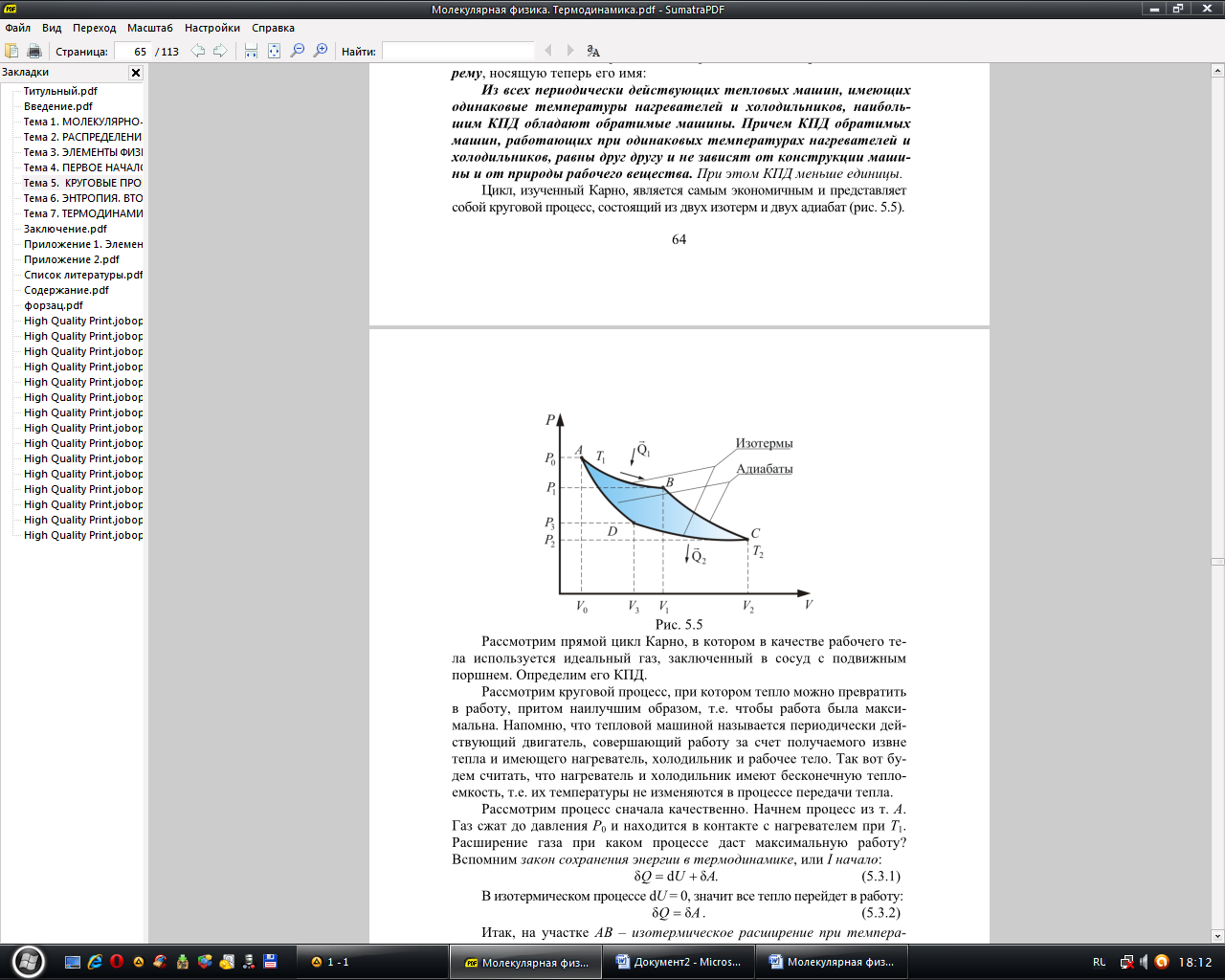This screenshot has width=1225, height=980.
Task: Click the 18:12 system clock
Action: coord(1195,962)
